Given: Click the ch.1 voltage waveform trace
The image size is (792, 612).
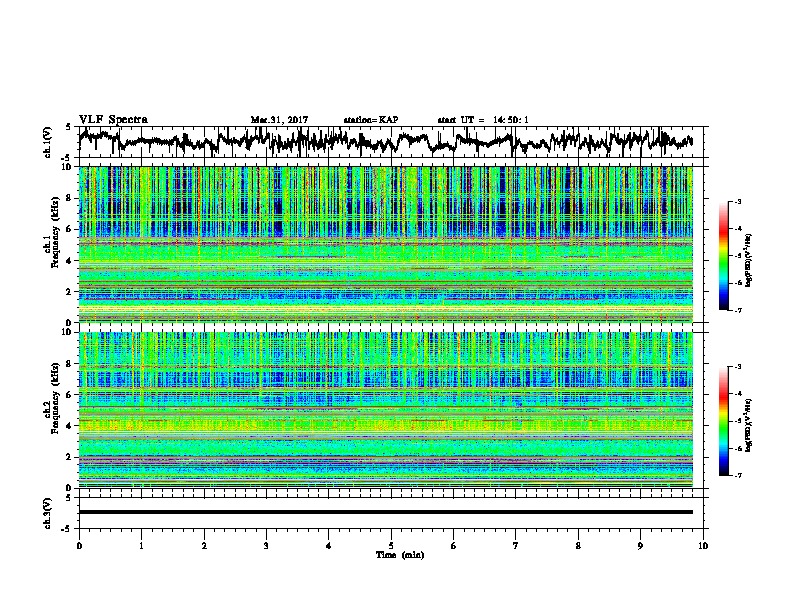Looking at the screenshot, I should (385, 140).
